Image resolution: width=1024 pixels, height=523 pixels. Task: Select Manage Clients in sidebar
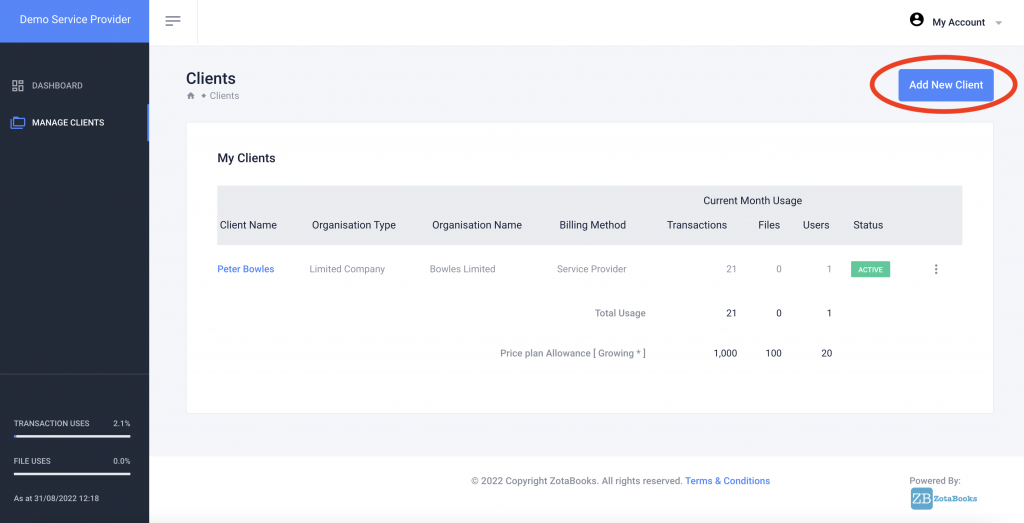coord(67,123)
